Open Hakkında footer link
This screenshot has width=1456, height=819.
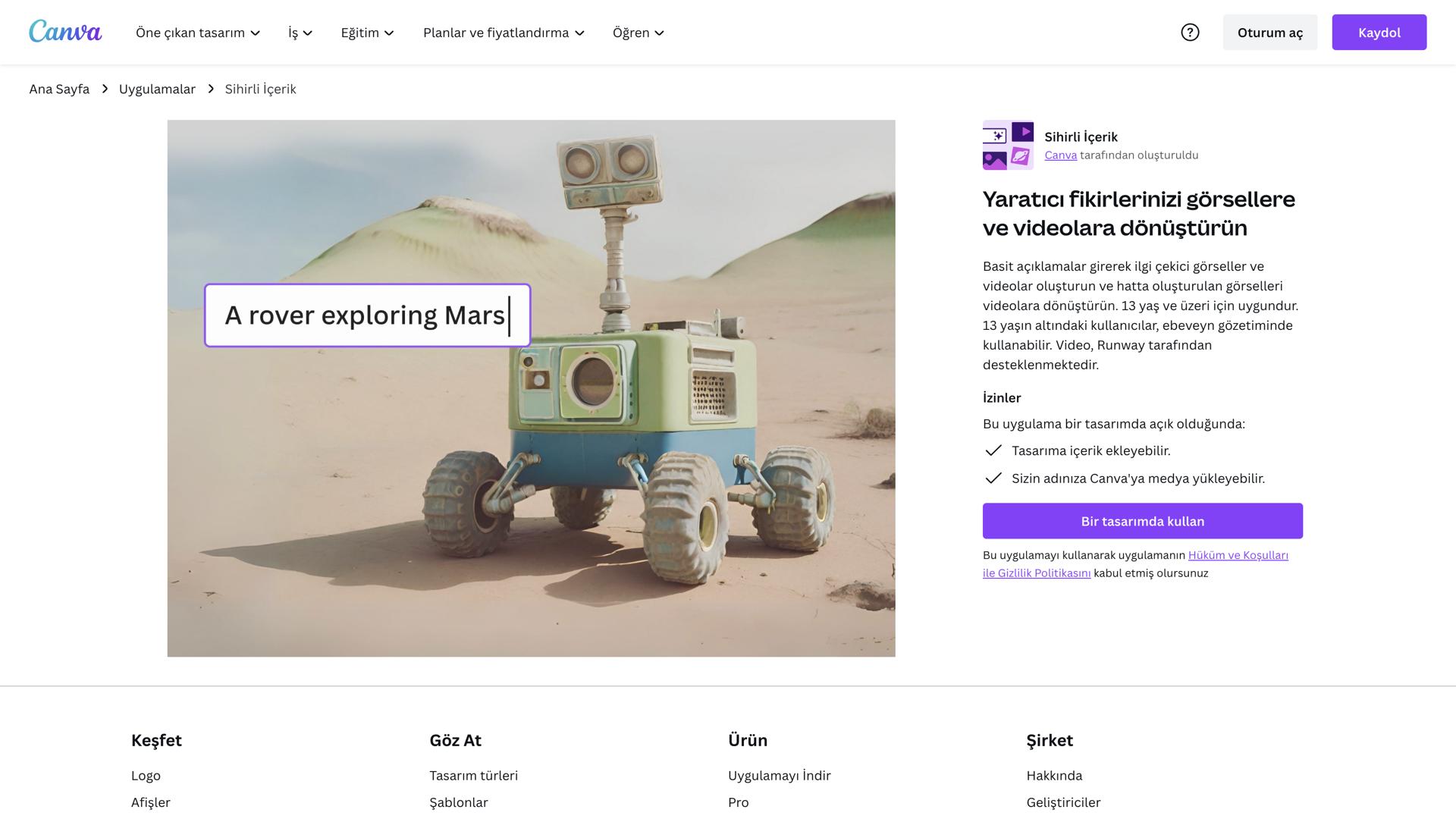tap(1054, 775)
